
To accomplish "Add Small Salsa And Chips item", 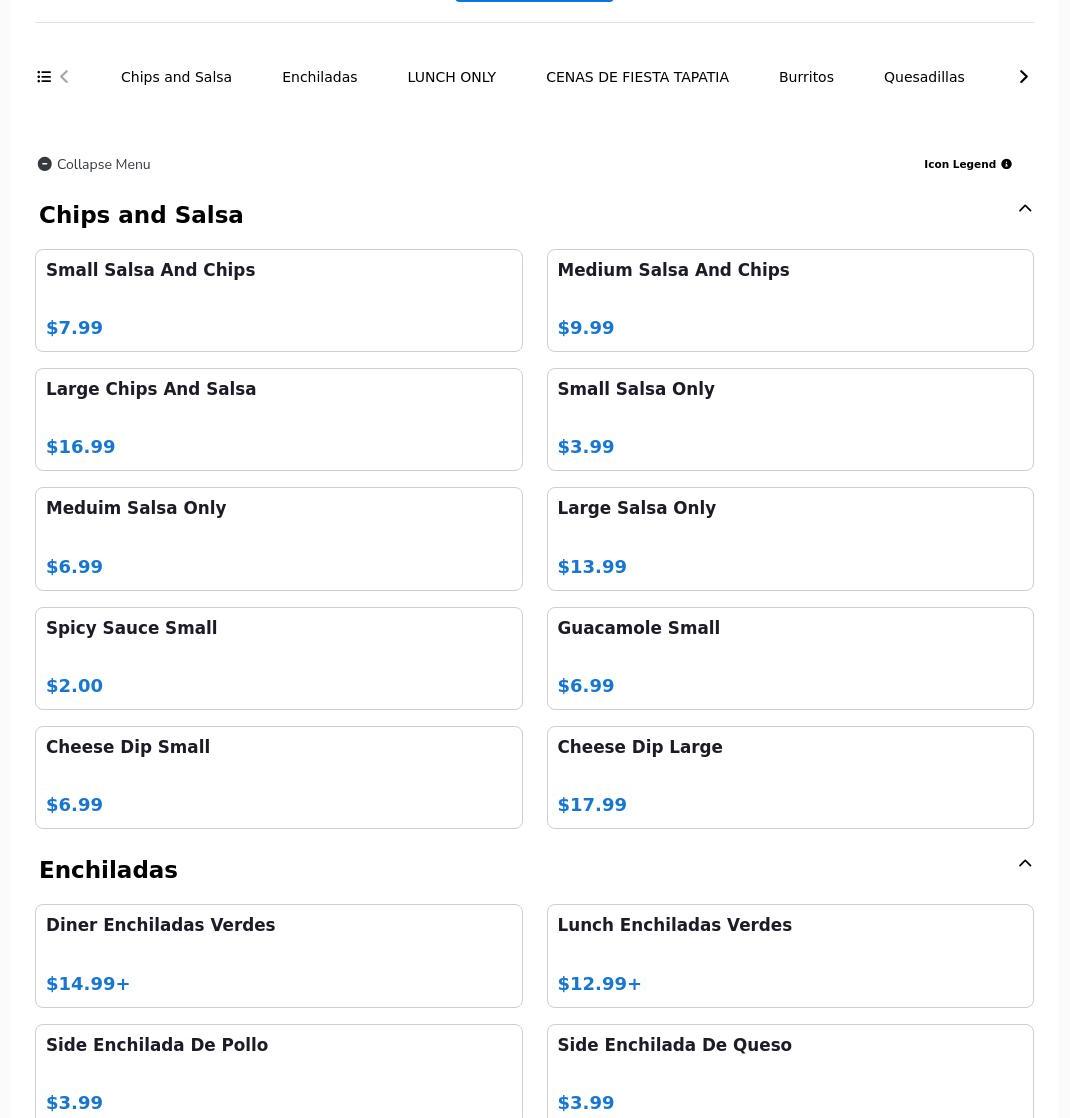I will tap(278, 300).
